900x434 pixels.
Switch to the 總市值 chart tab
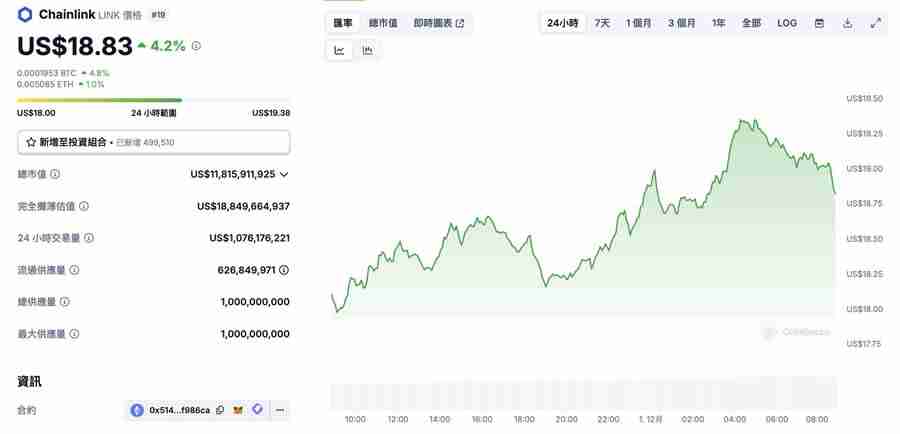coord(382,23)
